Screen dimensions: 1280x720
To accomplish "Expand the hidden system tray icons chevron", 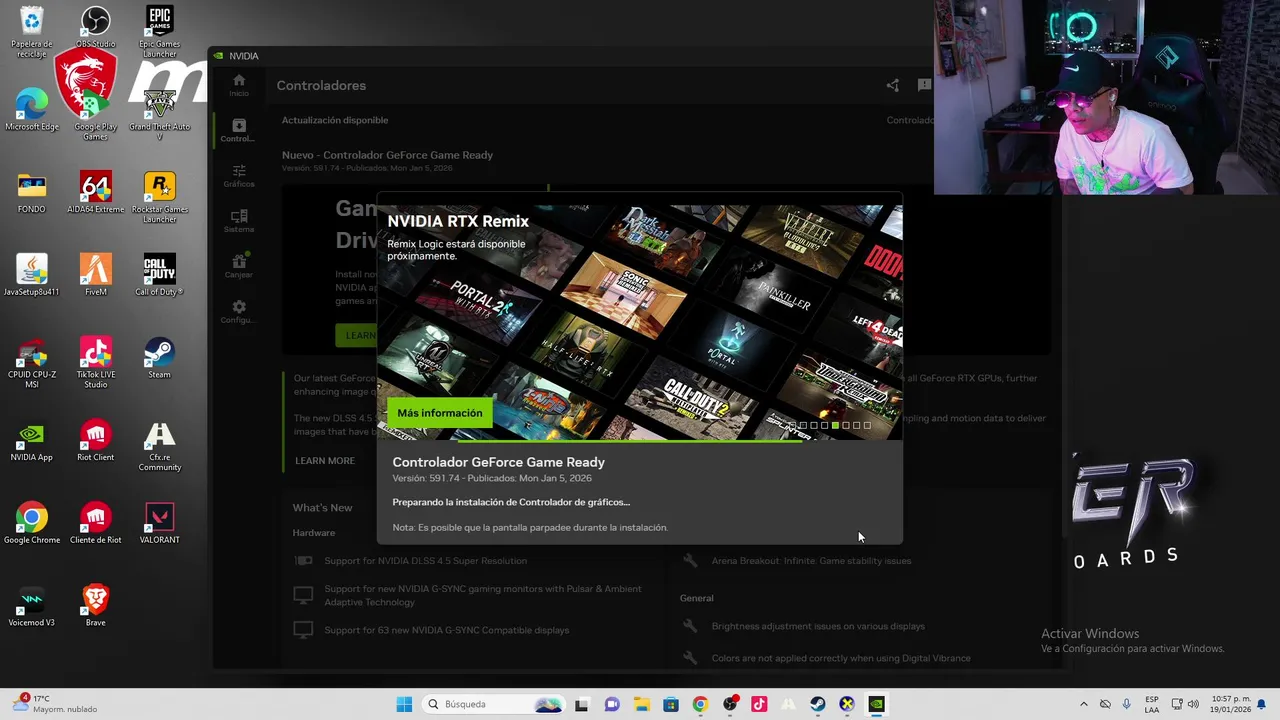I will (1083, 704).
